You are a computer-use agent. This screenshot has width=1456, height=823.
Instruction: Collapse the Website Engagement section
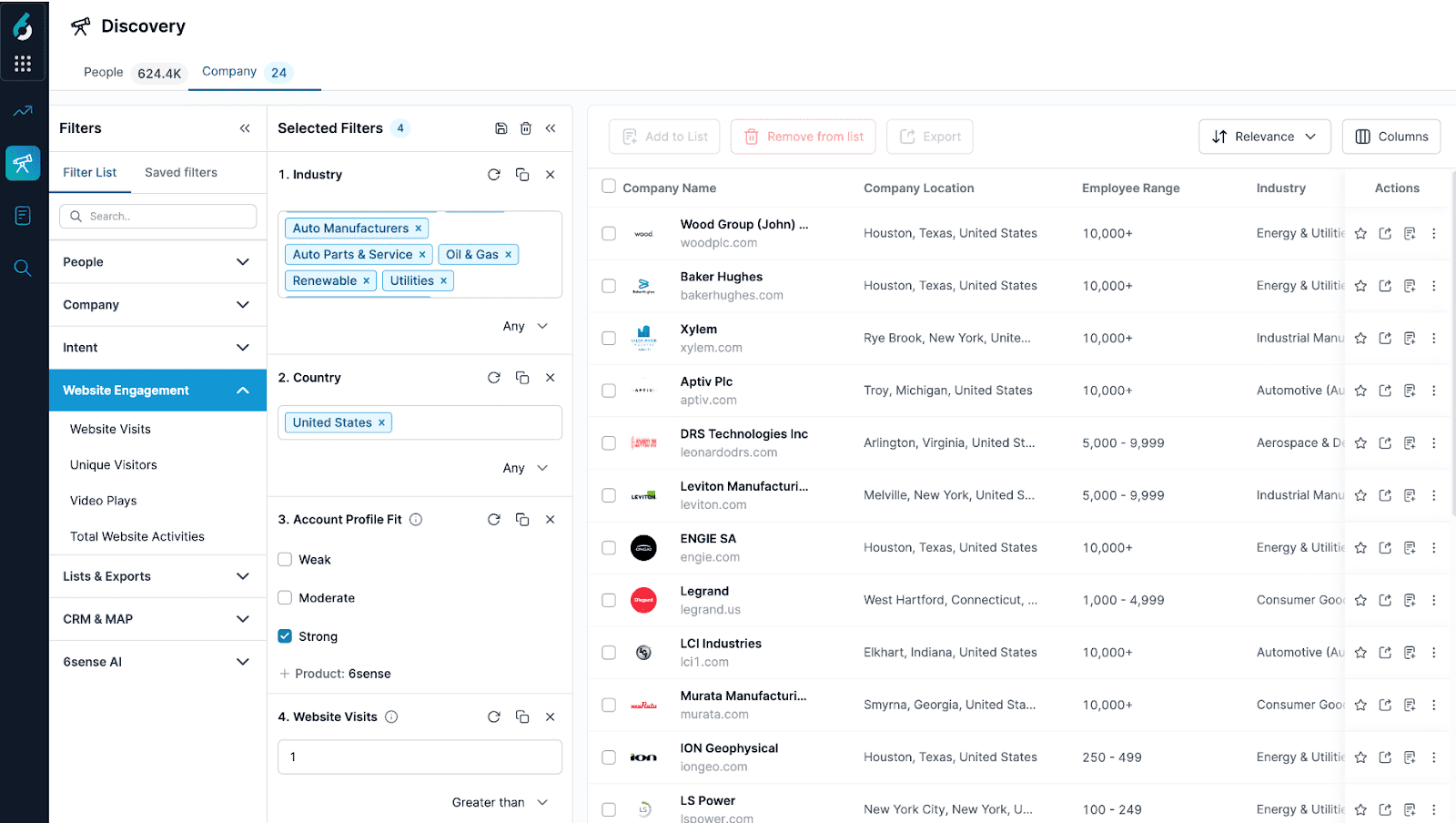(x=157, y=391)
